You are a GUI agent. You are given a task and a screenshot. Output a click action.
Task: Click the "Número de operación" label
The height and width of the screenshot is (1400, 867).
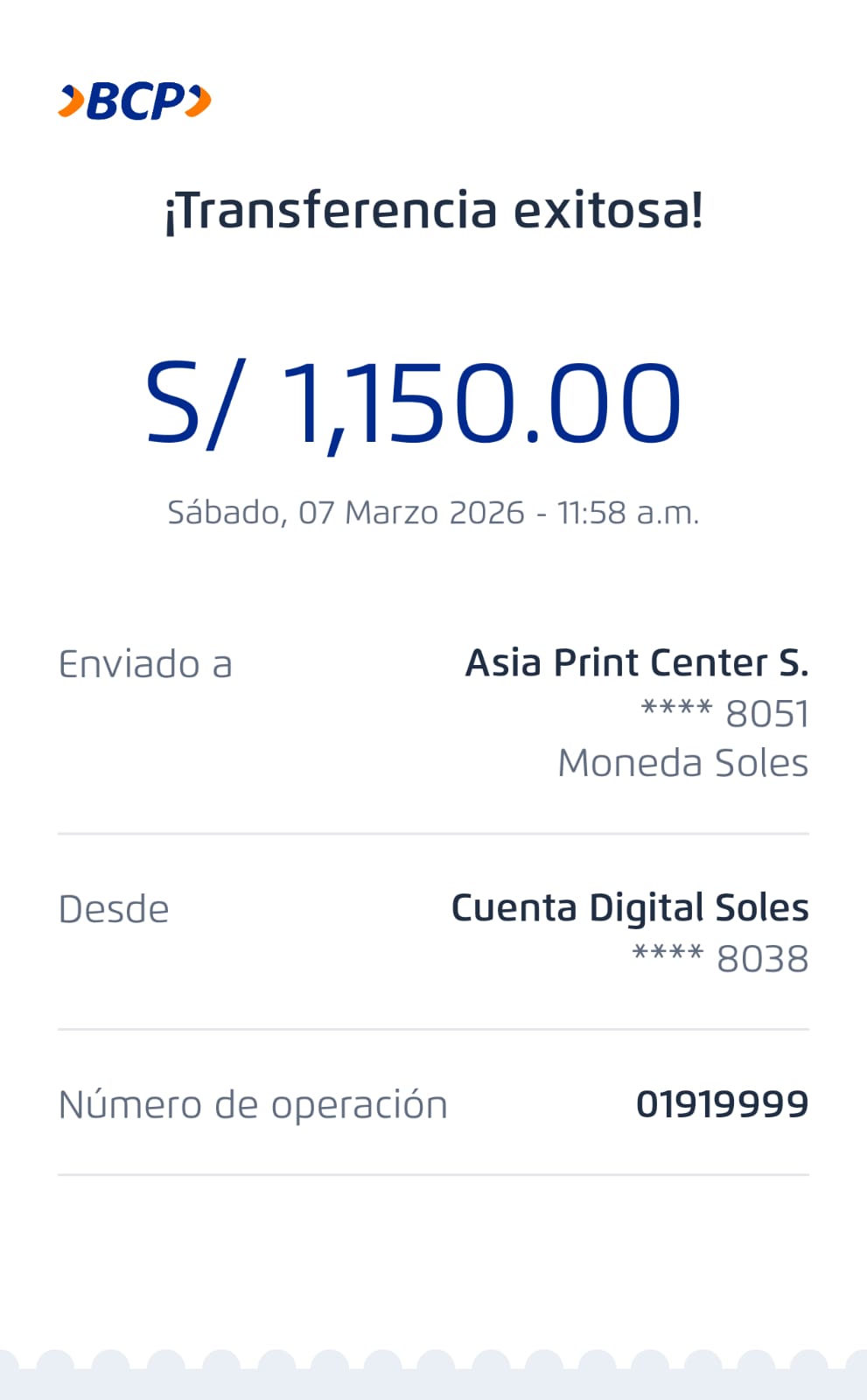(253, 1105)
